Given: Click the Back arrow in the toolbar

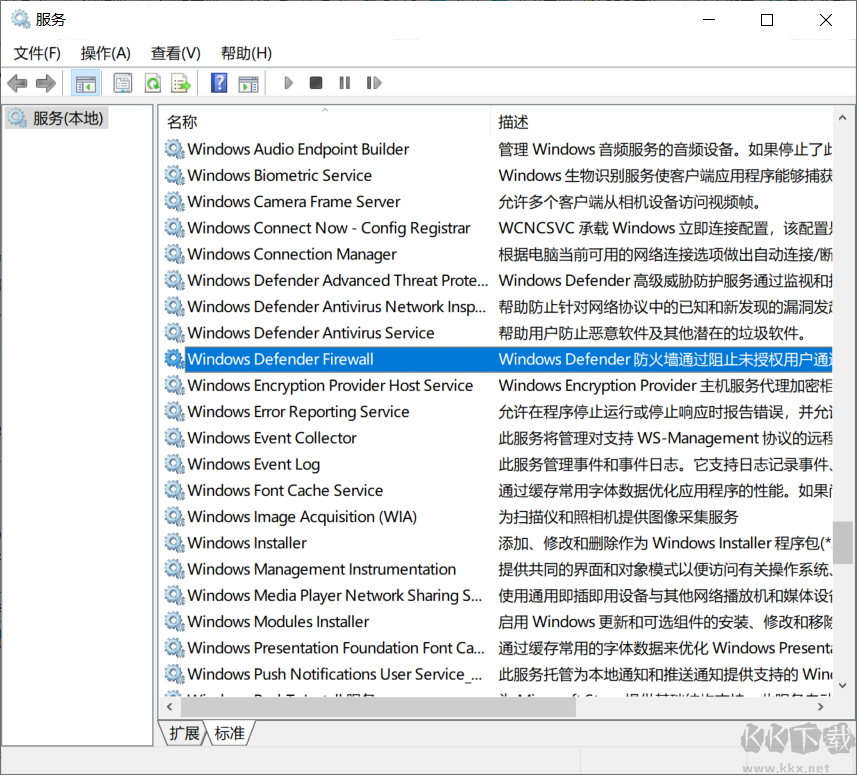Looking at the screenshot, I should 17,83.
